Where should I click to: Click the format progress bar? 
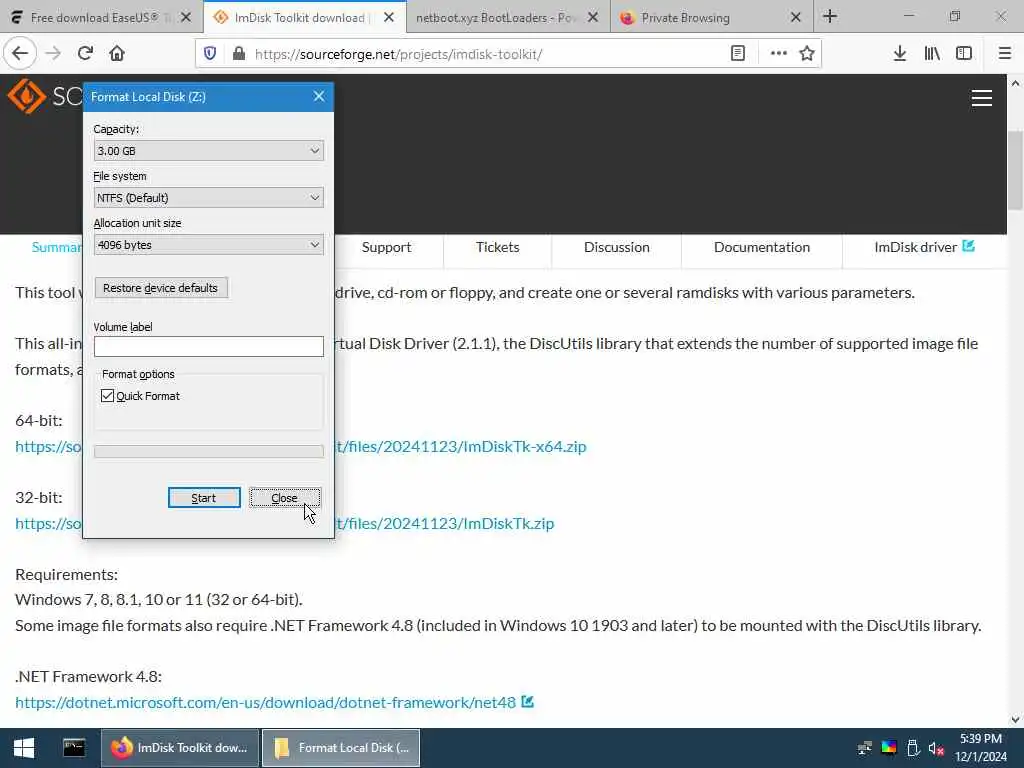(x=208, y=451)
